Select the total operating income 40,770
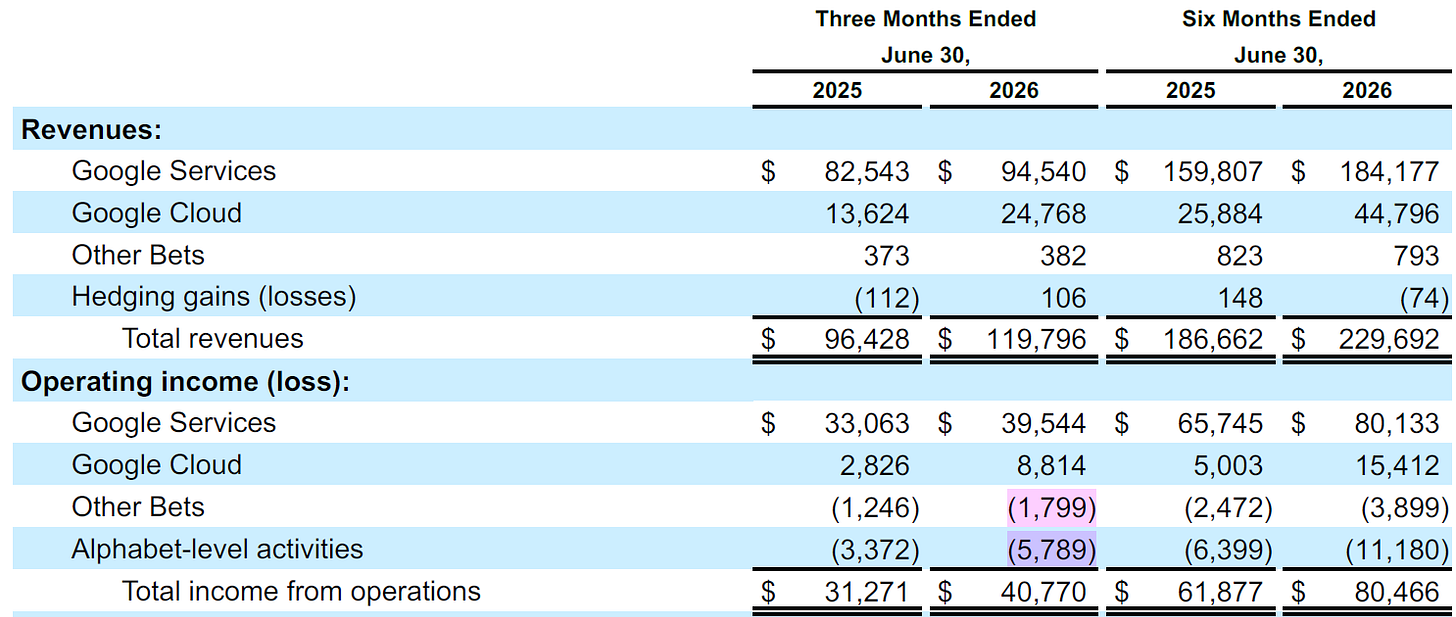This screenshot has width=1456, height=617. click(1044, 592)
